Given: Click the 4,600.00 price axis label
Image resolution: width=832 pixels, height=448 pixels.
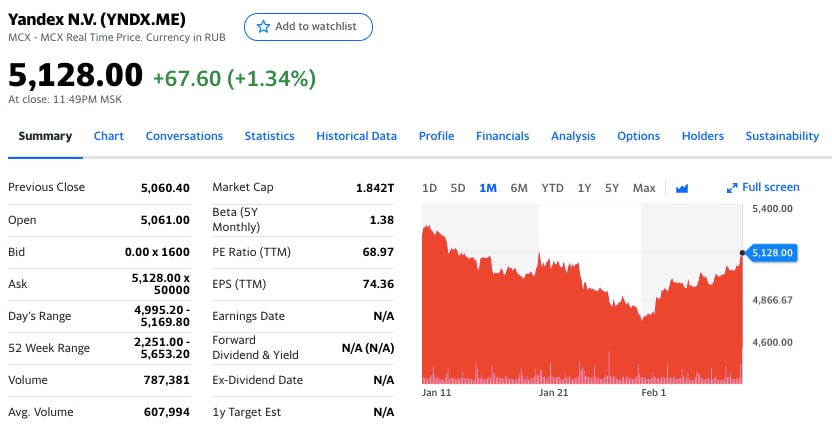Looking at the screenshot, I should [x=772, y=343].
